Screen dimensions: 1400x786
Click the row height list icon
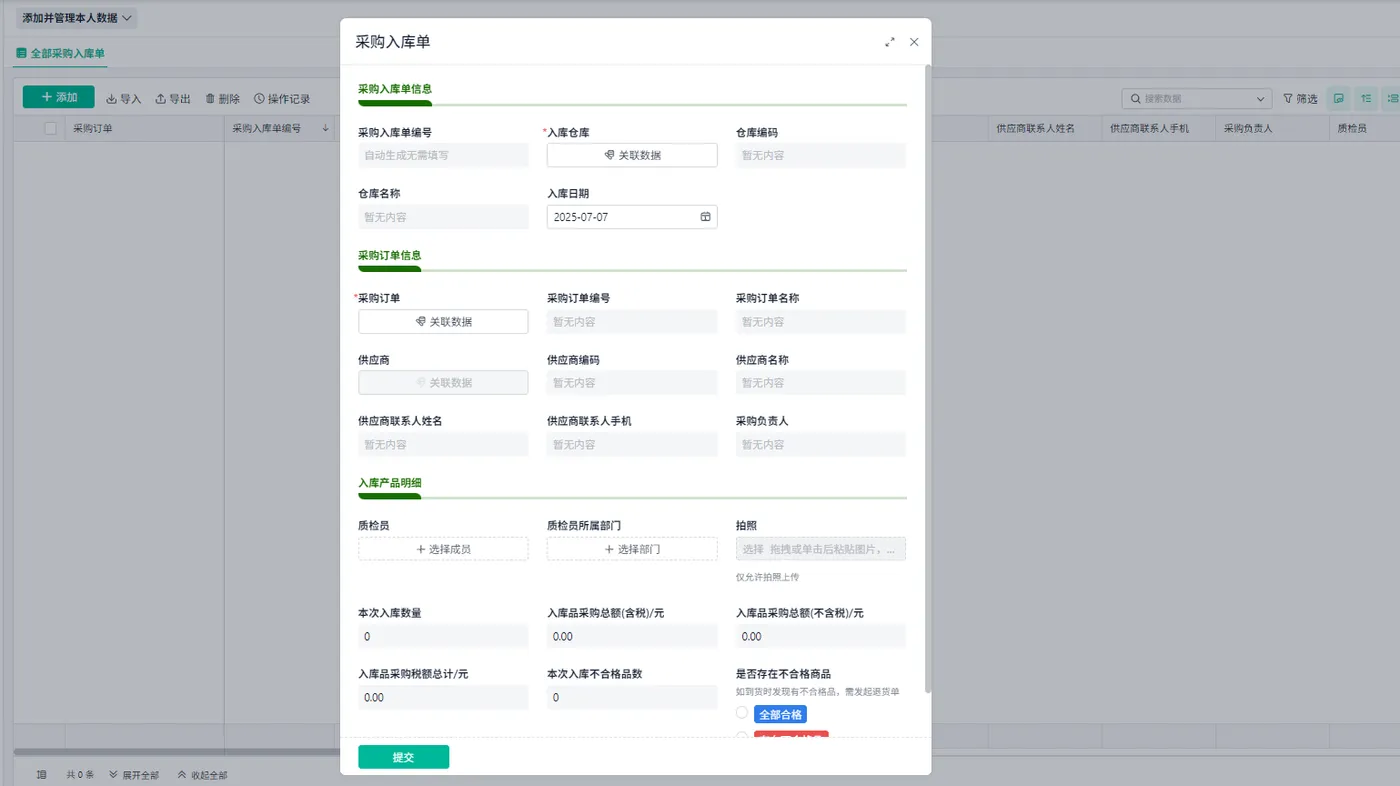click(1392, 99)
